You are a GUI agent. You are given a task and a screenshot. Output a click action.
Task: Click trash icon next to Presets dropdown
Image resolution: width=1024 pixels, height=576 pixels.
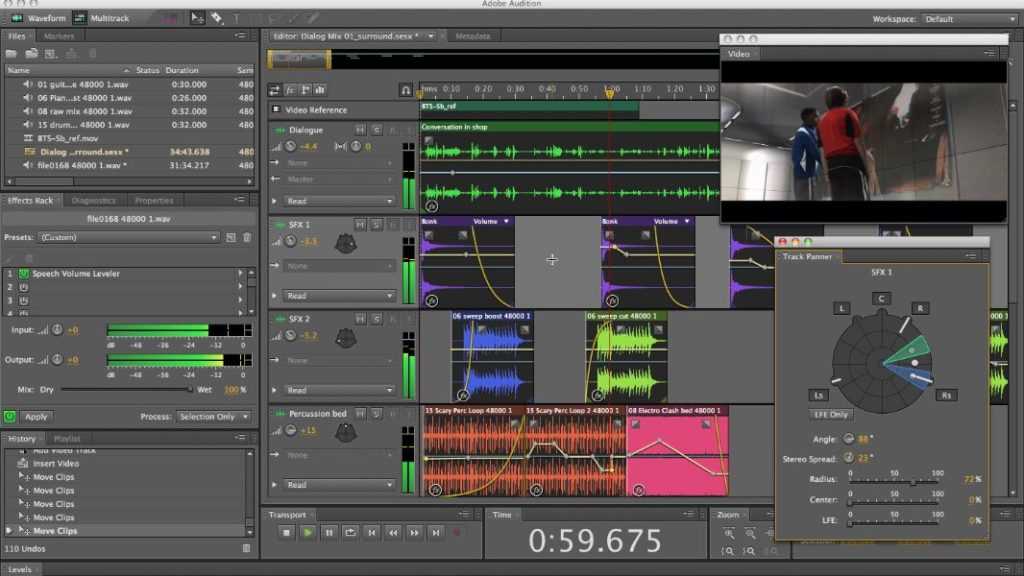(x=246, y=238)
